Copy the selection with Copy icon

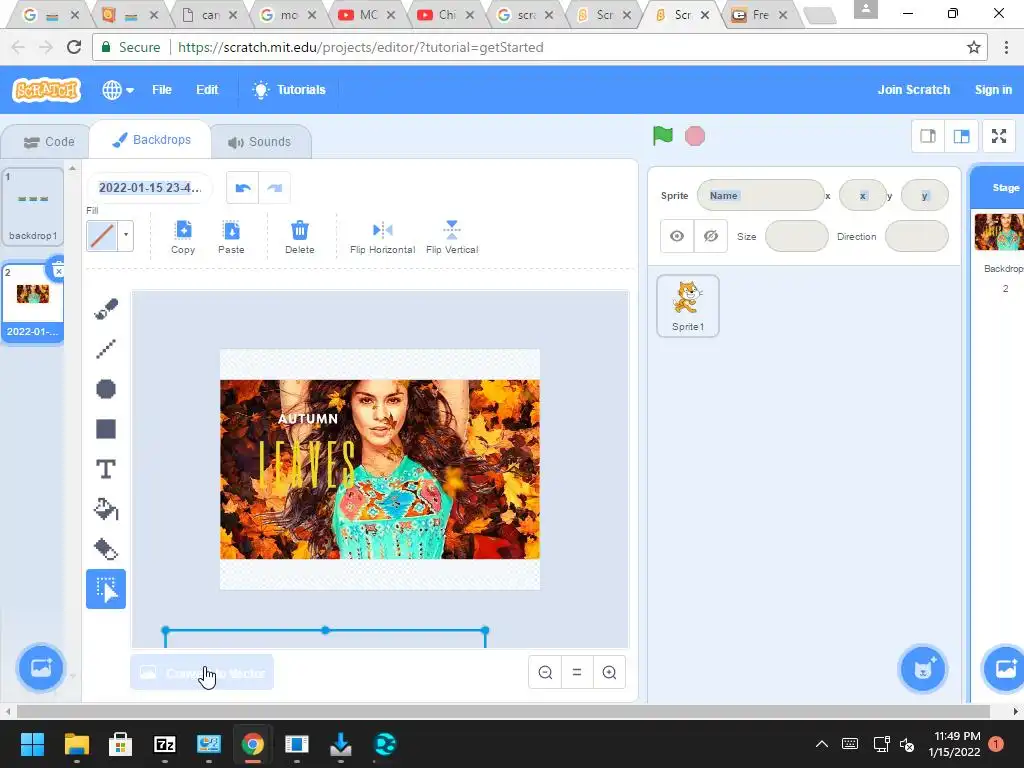pyautogui.click(x=183, y=237)
